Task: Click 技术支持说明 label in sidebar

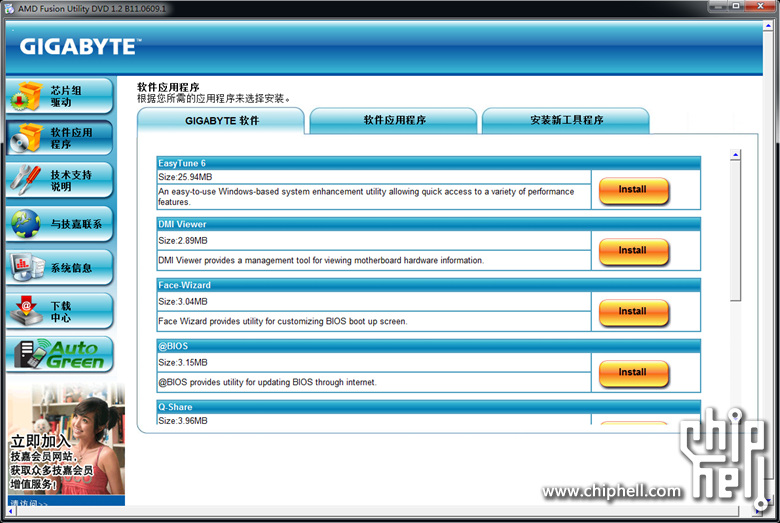Action: 71,181
